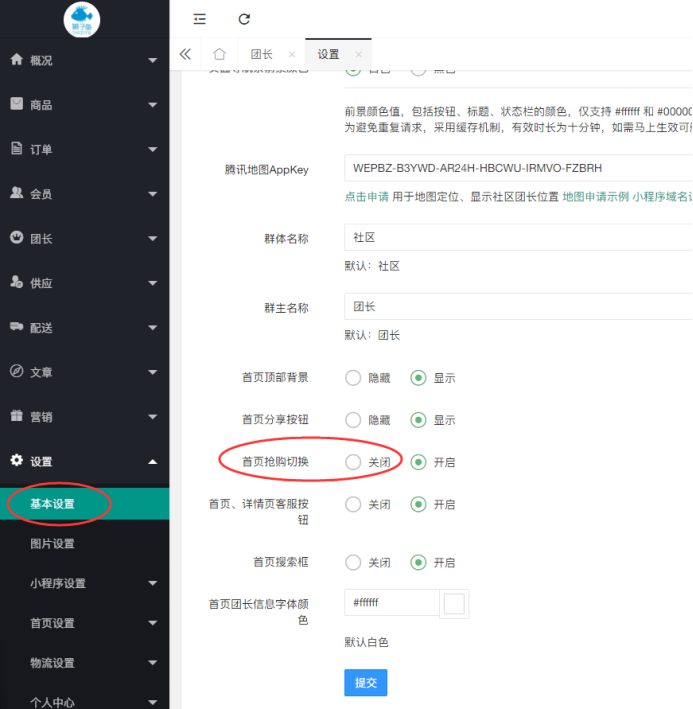
Task: Click the refresh page icon
Action: click(x=244, y=19)
